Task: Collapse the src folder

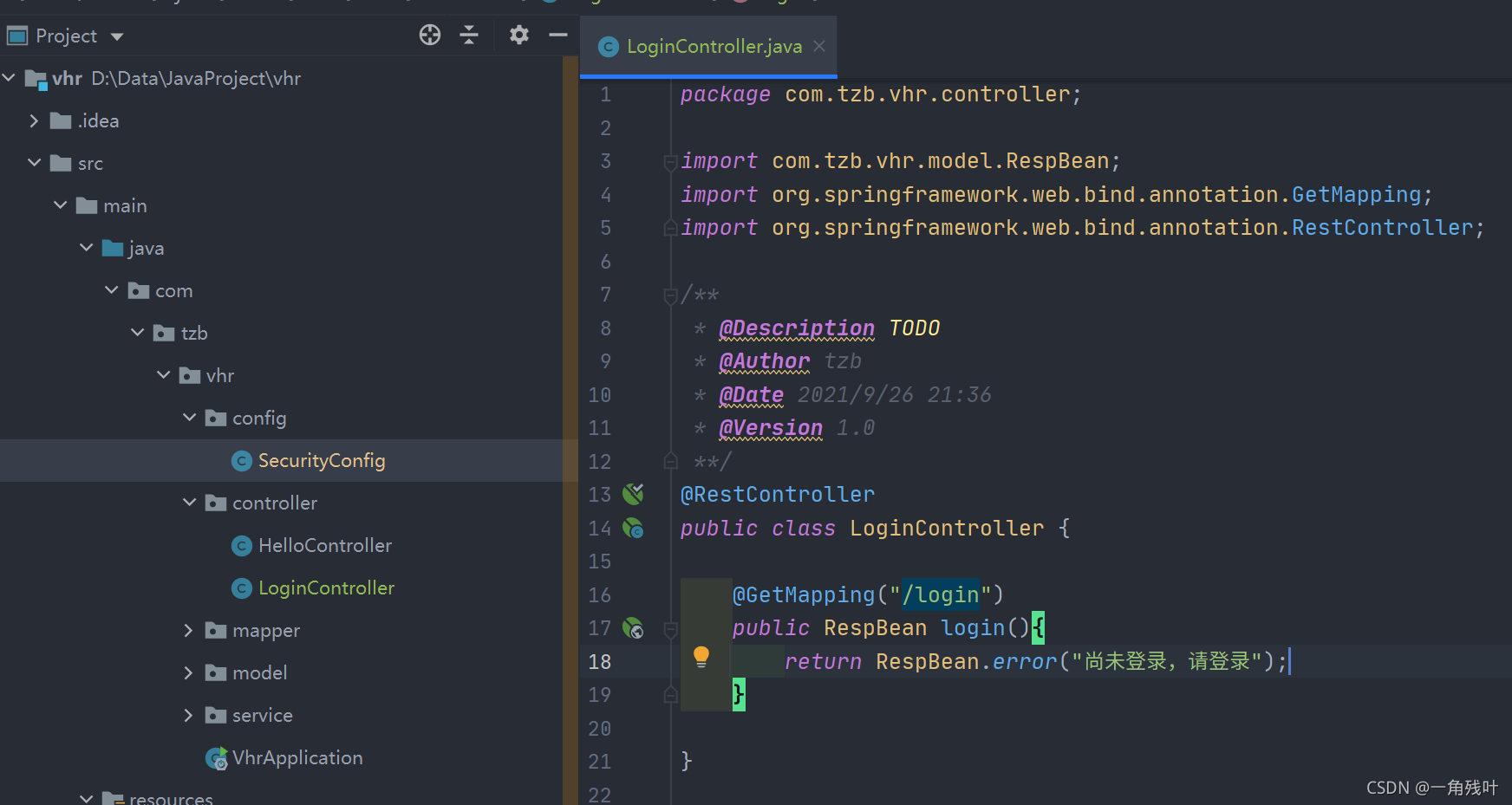Action: coord(34,163)
